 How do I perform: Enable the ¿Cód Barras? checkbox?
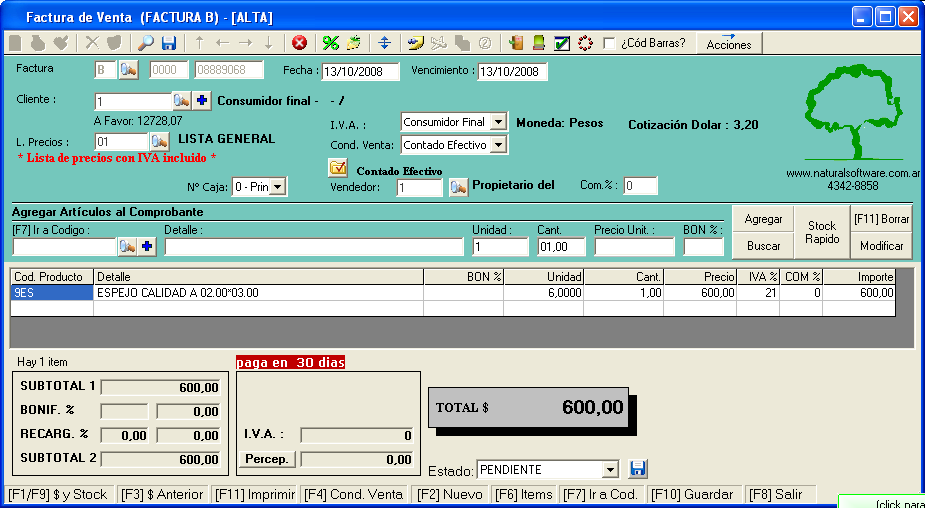tap(609, 44)
